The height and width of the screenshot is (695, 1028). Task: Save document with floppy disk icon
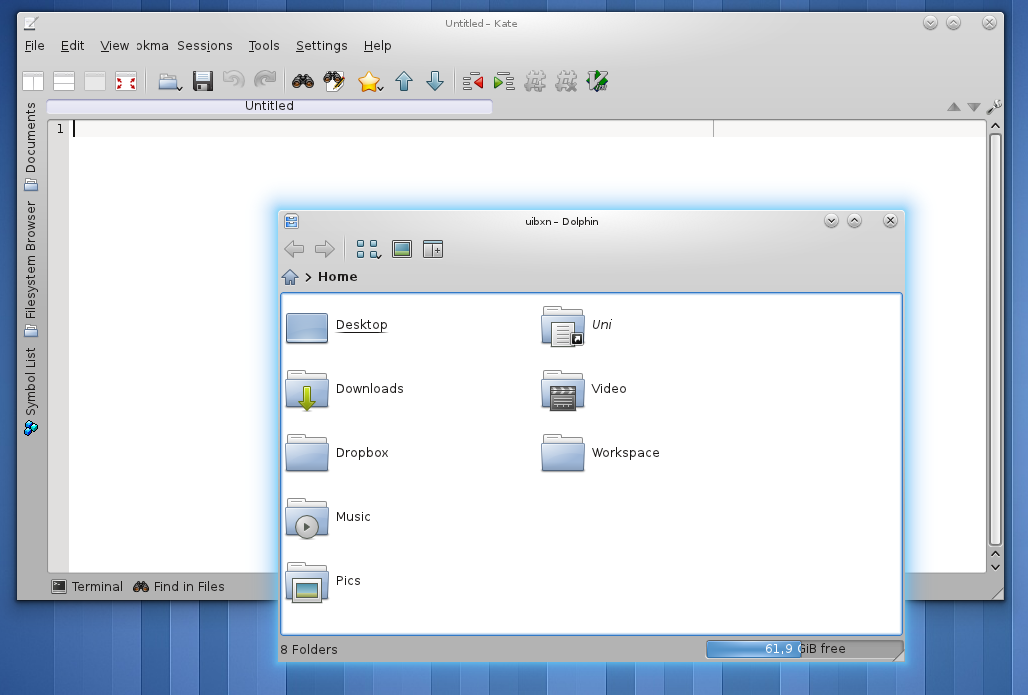click(203, 81)
